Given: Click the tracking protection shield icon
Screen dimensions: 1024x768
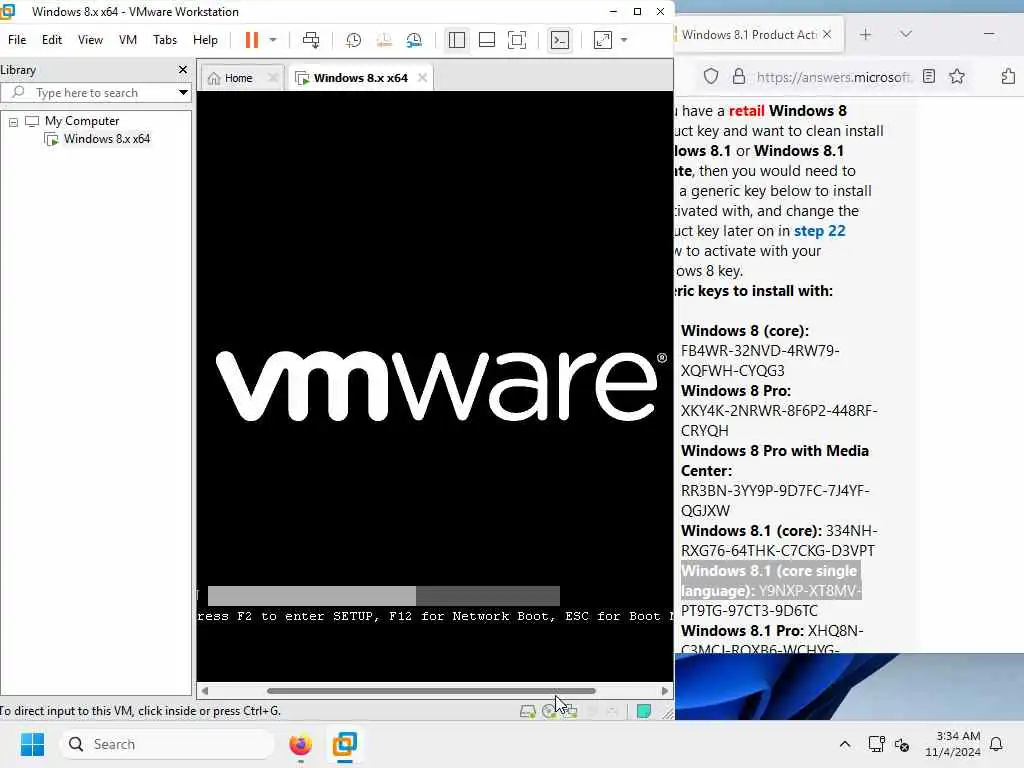Looking at the screenshot, I should [711, 76].
